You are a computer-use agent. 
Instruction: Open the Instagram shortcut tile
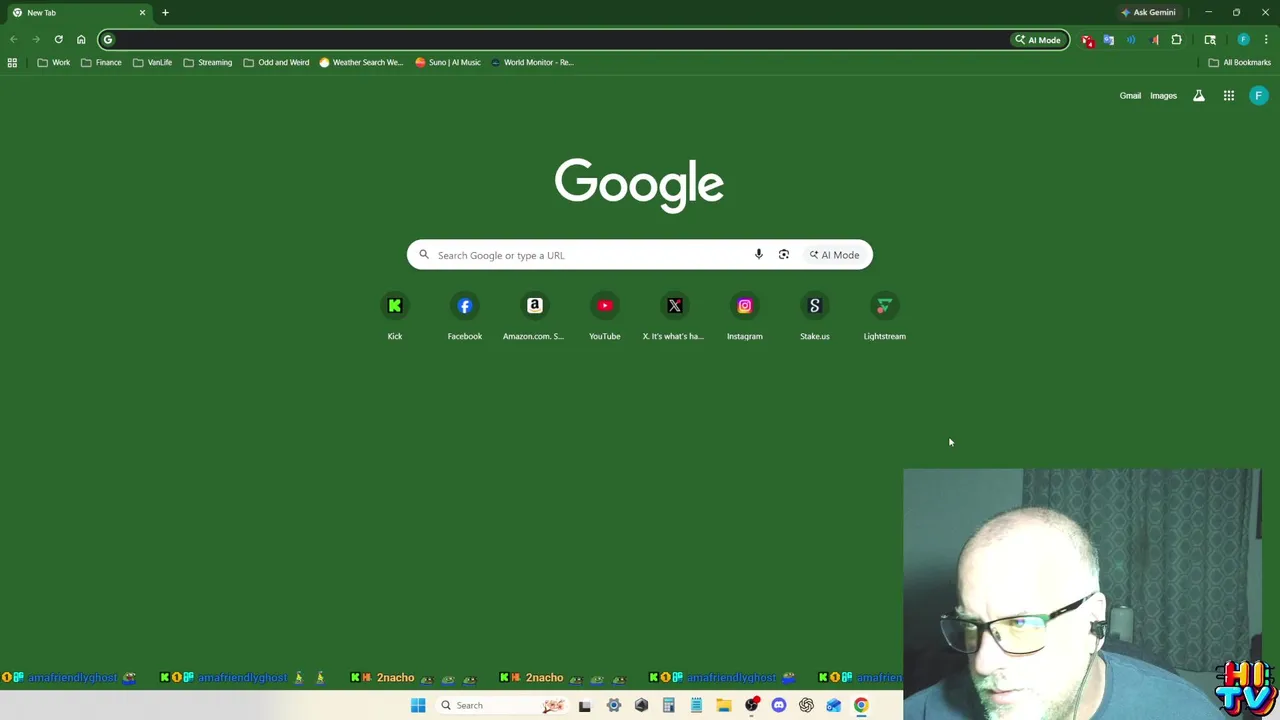tap(745, 317)
